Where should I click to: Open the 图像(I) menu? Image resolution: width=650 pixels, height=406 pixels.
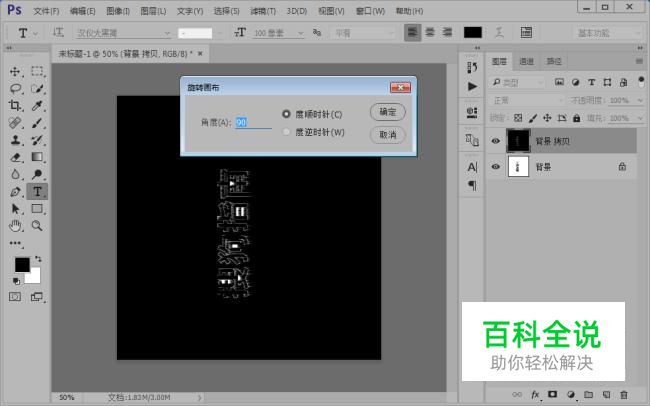[x=118, y=11]
